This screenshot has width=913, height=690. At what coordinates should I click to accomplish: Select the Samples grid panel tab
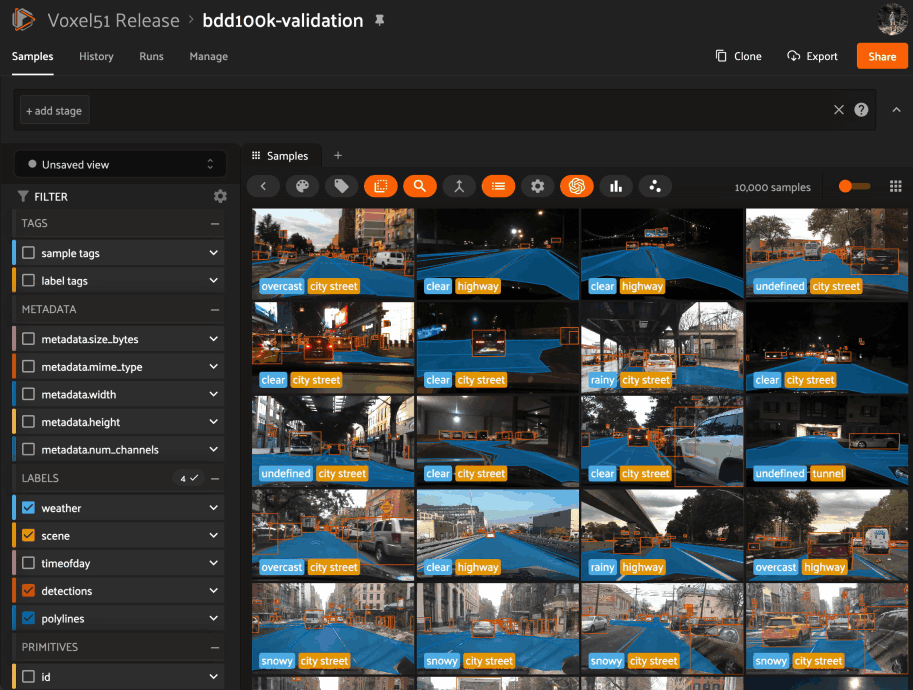(x=281, y=155)
